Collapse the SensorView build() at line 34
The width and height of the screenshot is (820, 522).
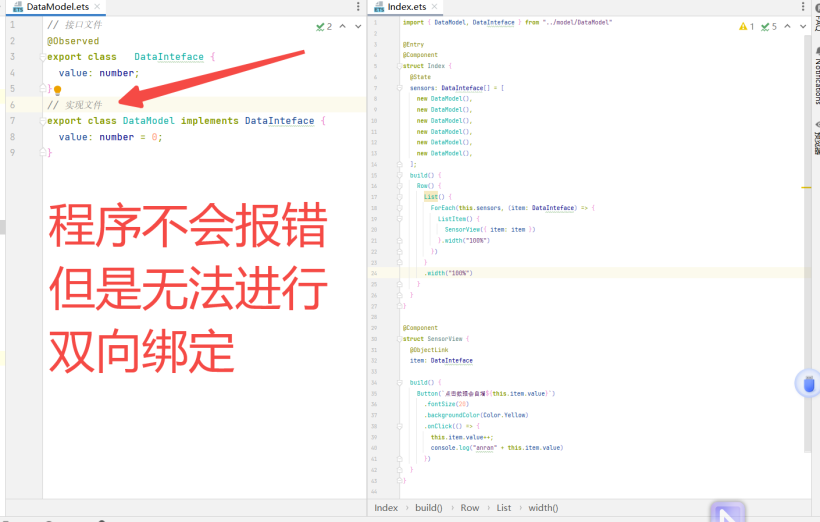click(400, 382)
